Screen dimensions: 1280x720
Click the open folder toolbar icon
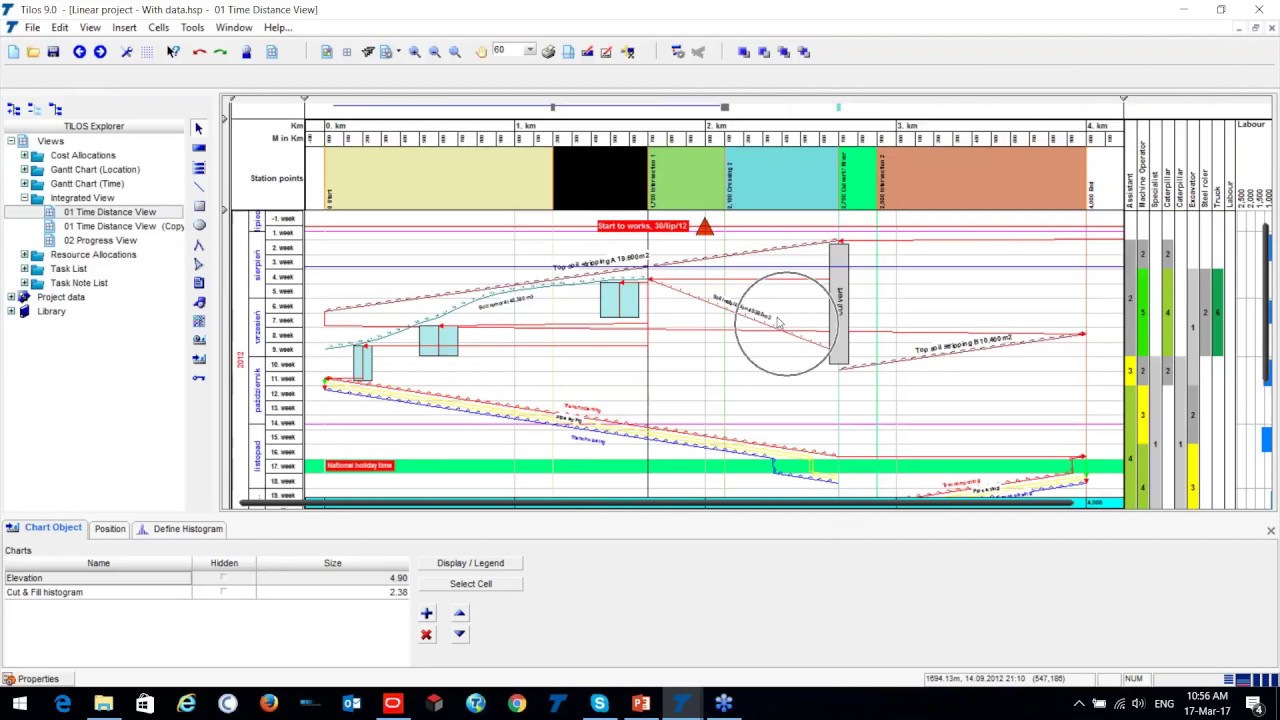pos(33,52)
